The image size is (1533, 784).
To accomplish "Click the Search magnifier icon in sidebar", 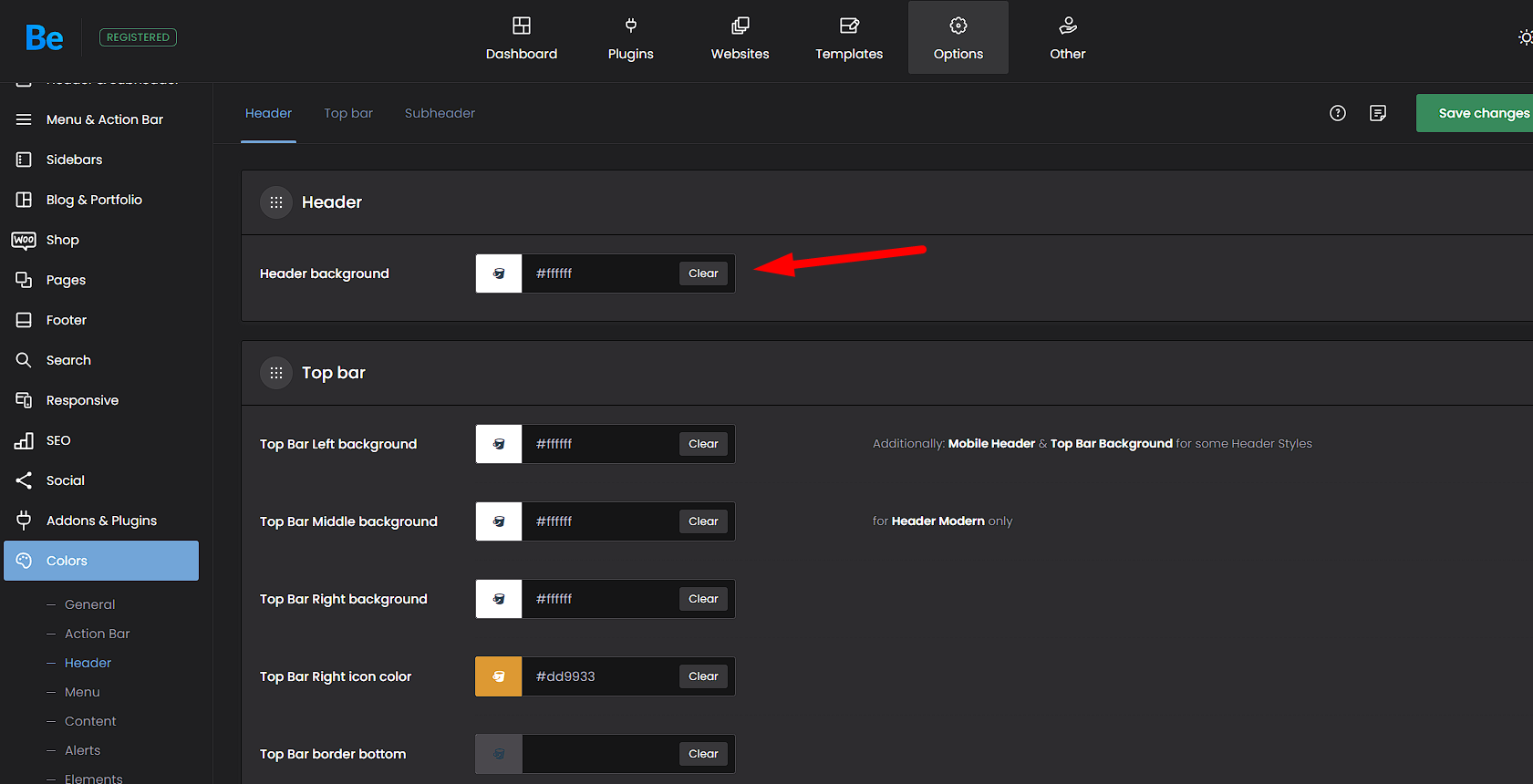I will (24, 360).
